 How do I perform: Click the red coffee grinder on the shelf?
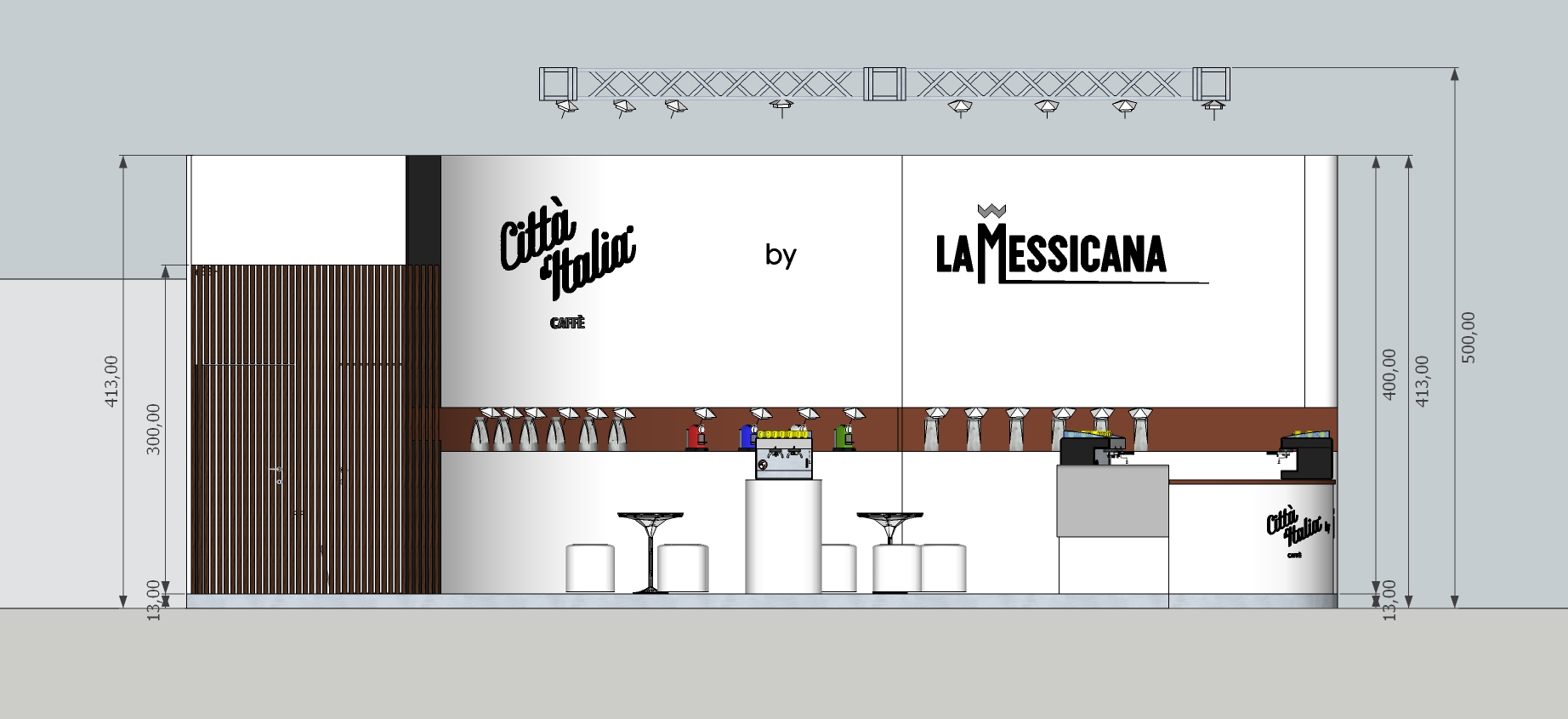(697, 436)
